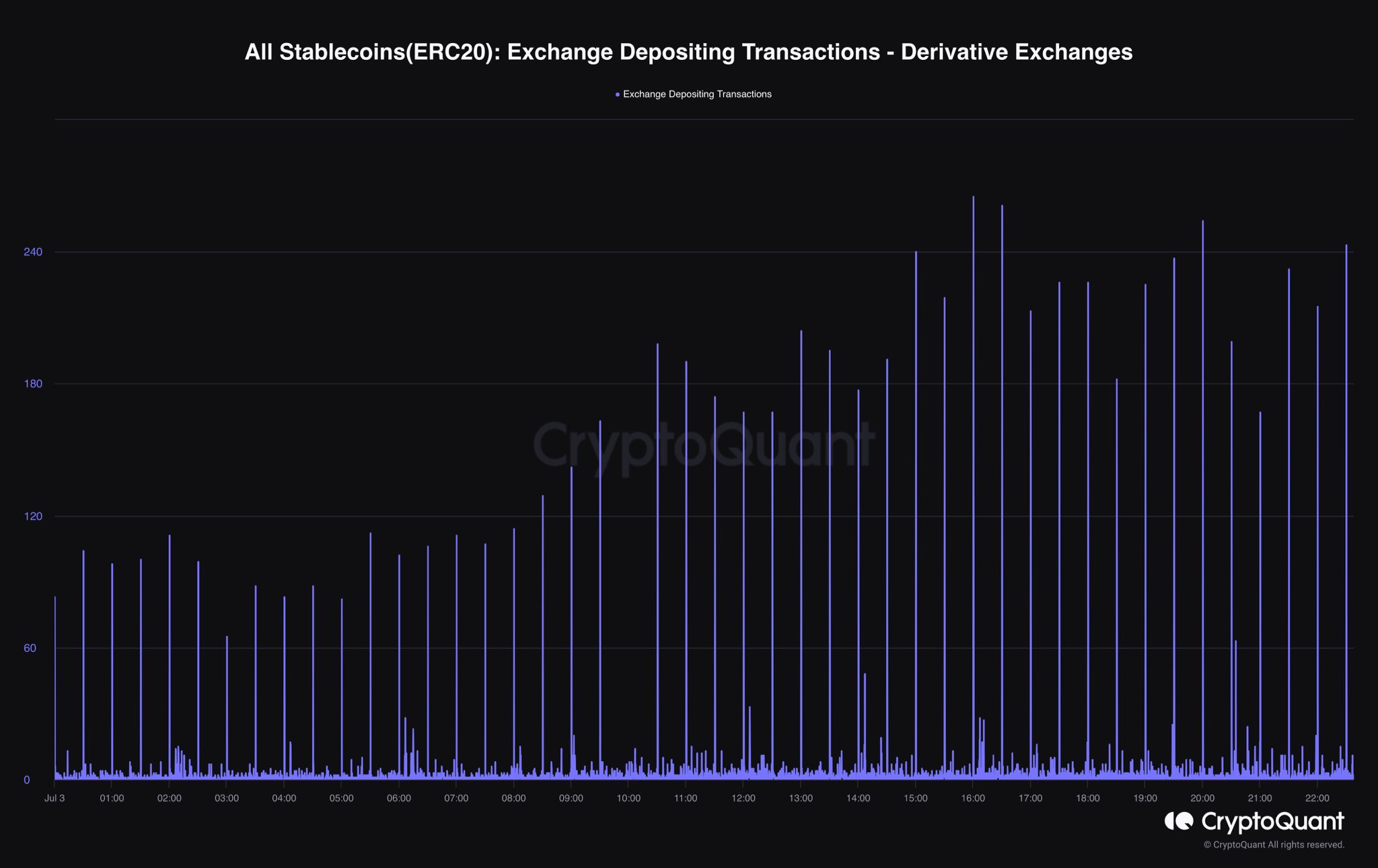1378x868 pixels.
Task: Click the 60 y-axis label
Action: (x=31, y=648)
